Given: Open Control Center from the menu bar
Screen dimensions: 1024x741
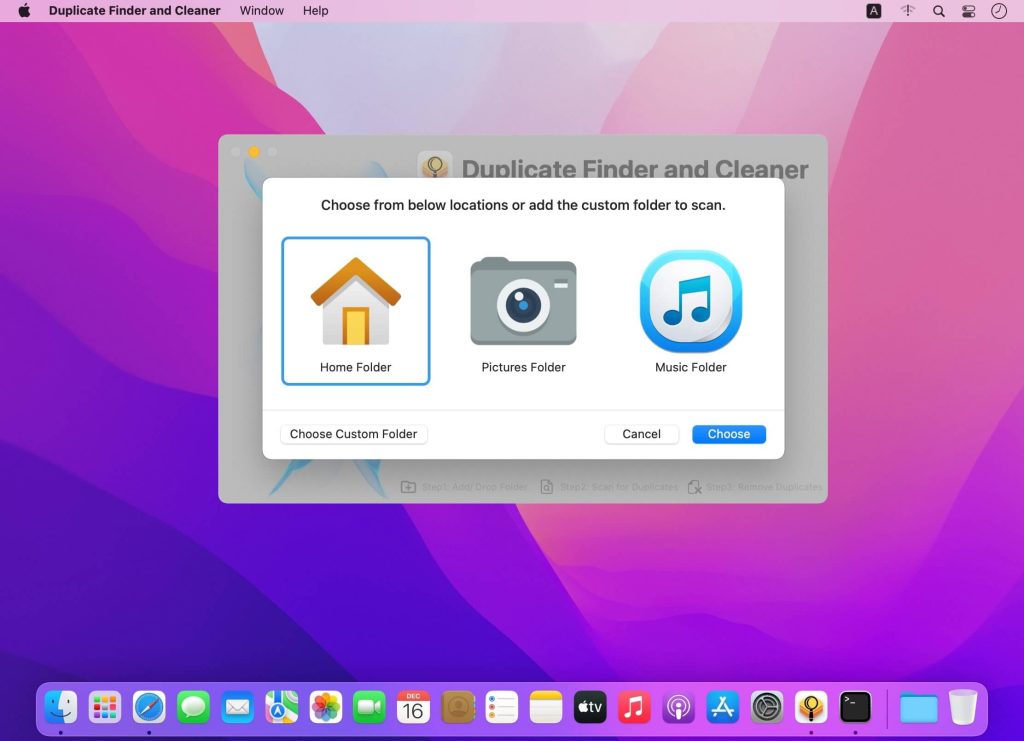Looking at the screenshot, I should (x=968, y=11).
